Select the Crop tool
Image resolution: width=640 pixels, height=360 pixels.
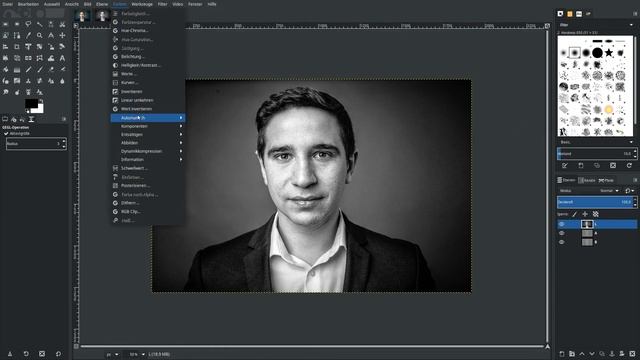tap(17, 47)
